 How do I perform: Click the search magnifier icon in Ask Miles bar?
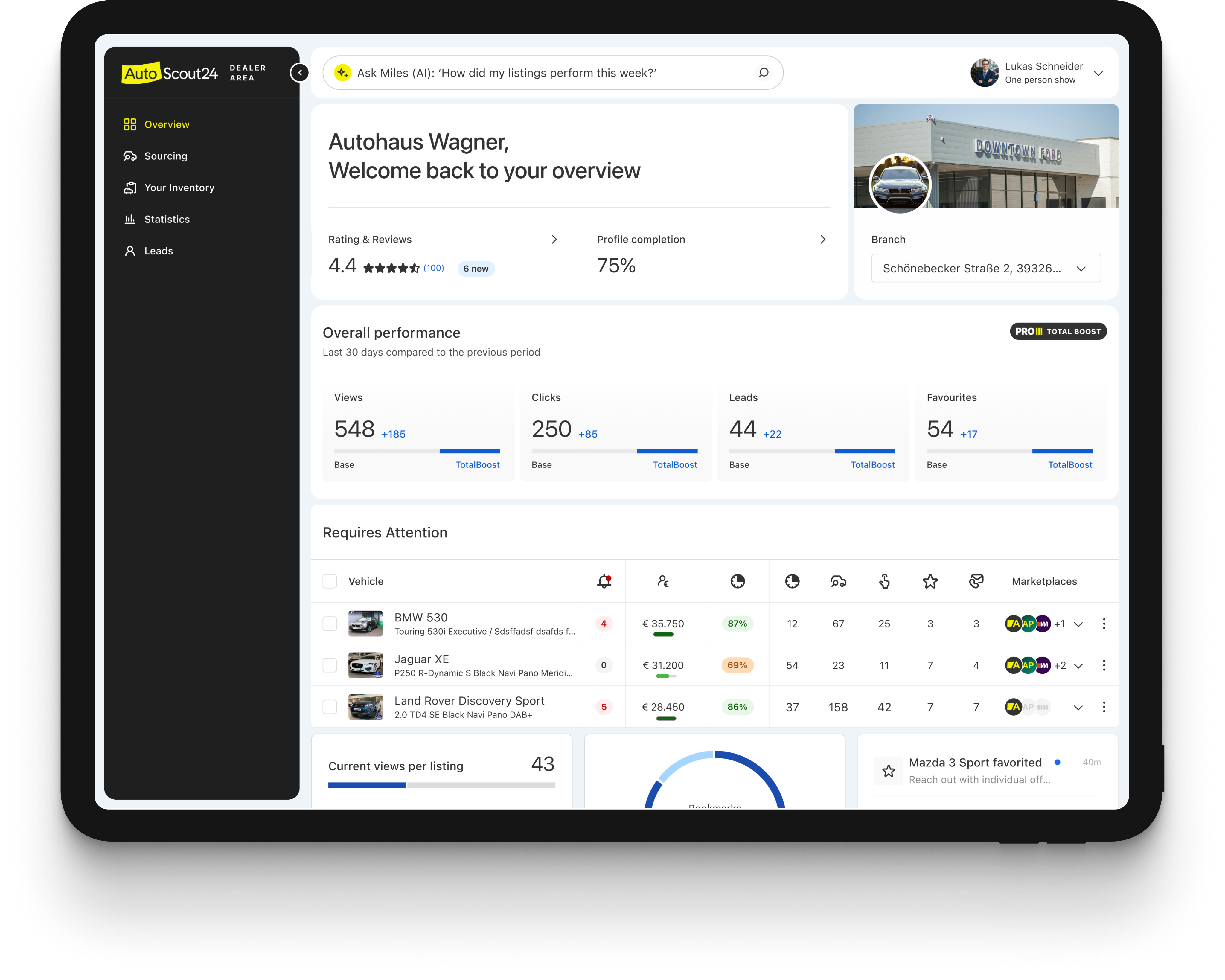[x=764, y=73]
